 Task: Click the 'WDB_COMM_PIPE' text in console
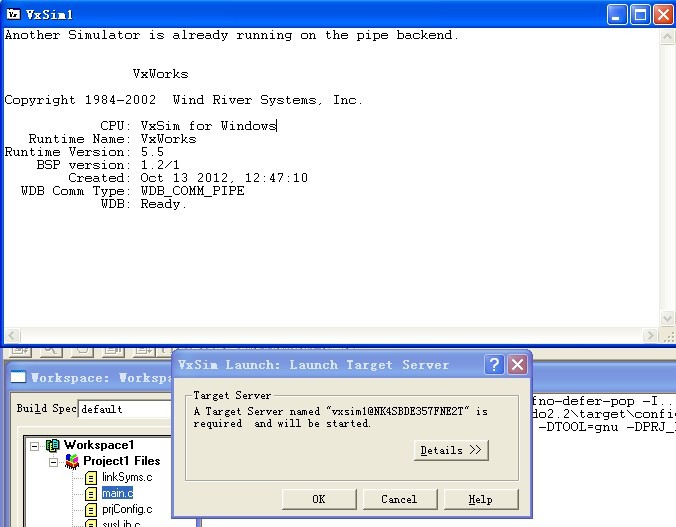(x=192, y=191)
